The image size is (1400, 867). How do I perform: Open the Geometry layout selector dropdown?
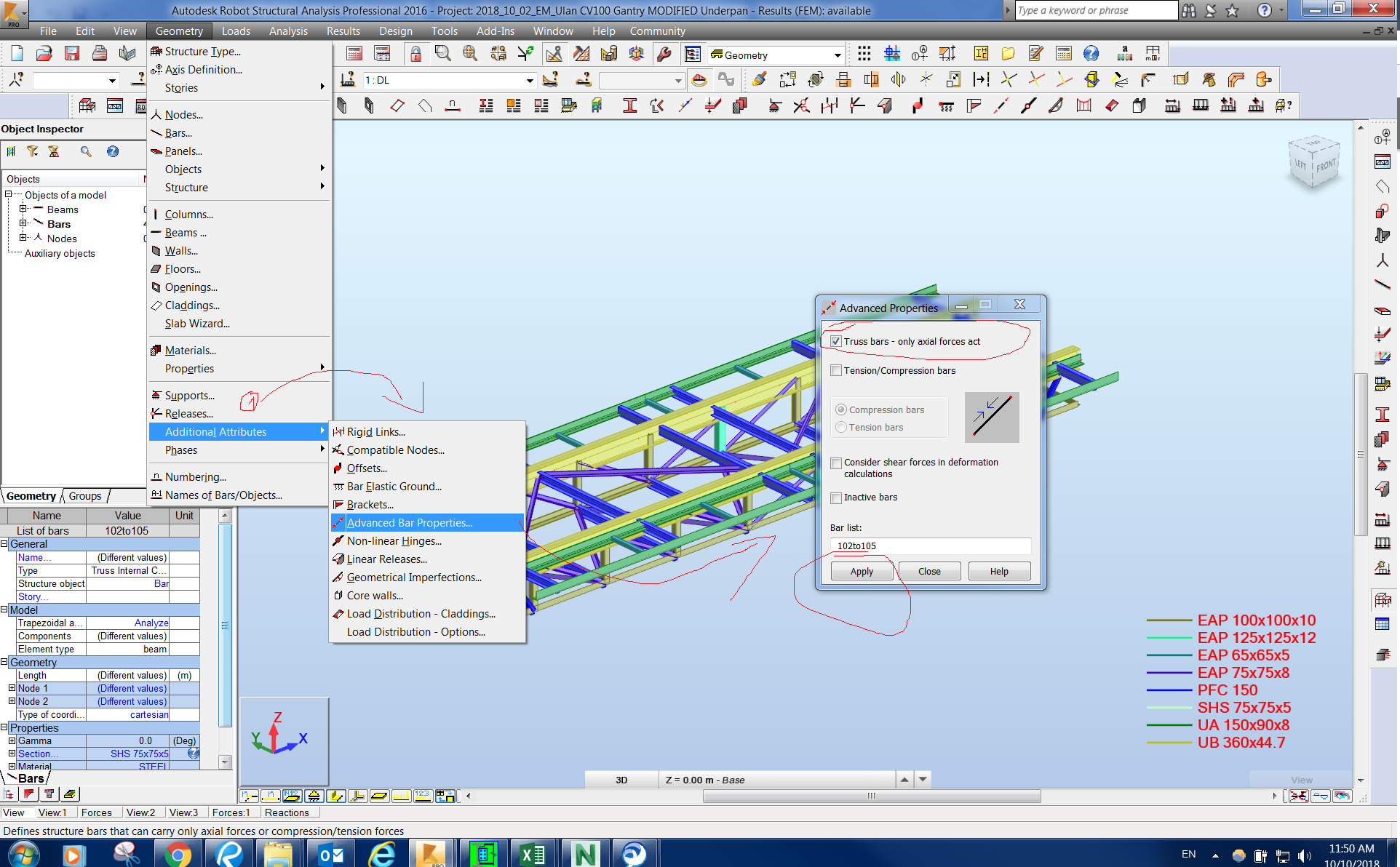click(837, 55)
